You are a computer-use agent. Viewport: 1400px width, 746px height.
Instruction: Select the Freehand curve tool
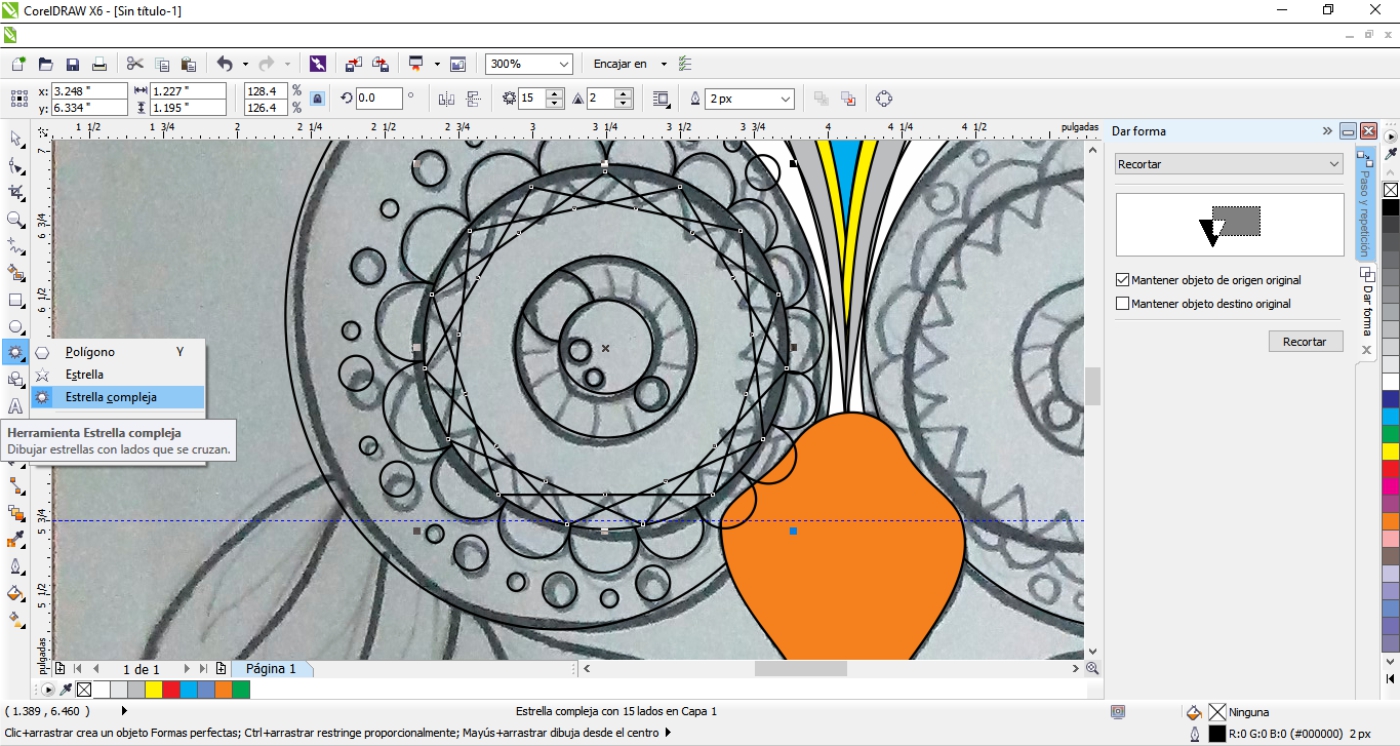[16, 246]
